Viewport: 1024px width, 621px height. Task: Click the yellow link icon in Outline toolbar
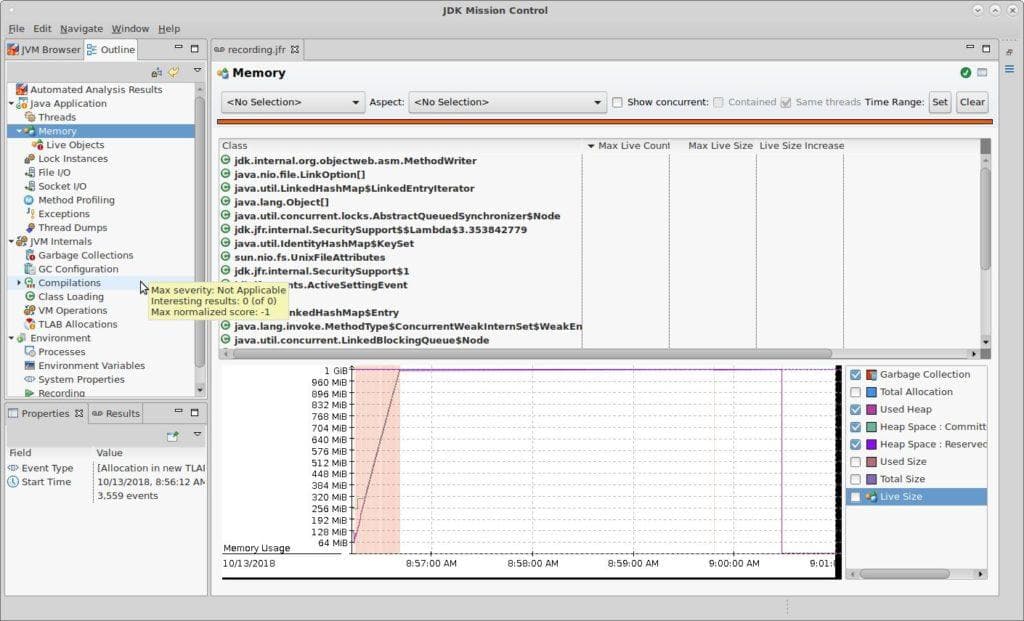(x=173, y=72)
